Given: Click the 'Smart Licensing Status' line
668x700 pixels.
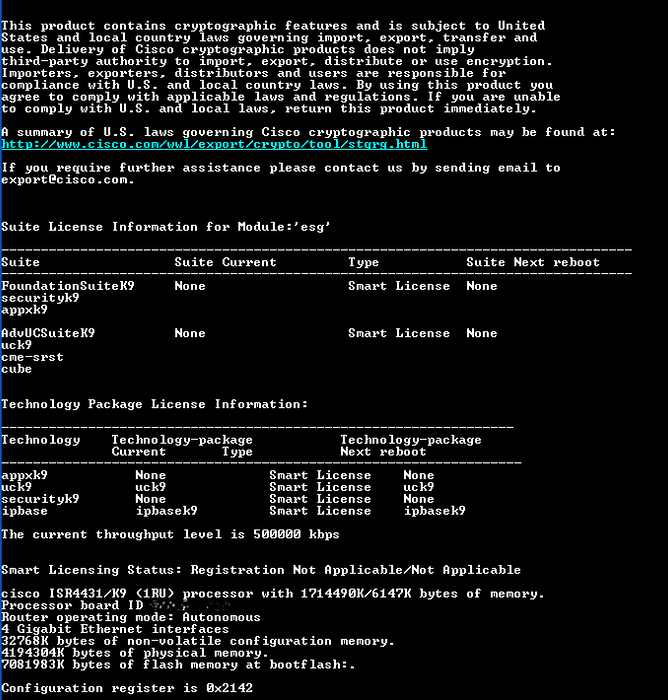Looking at the screenshot, I should tap(261, 570).
